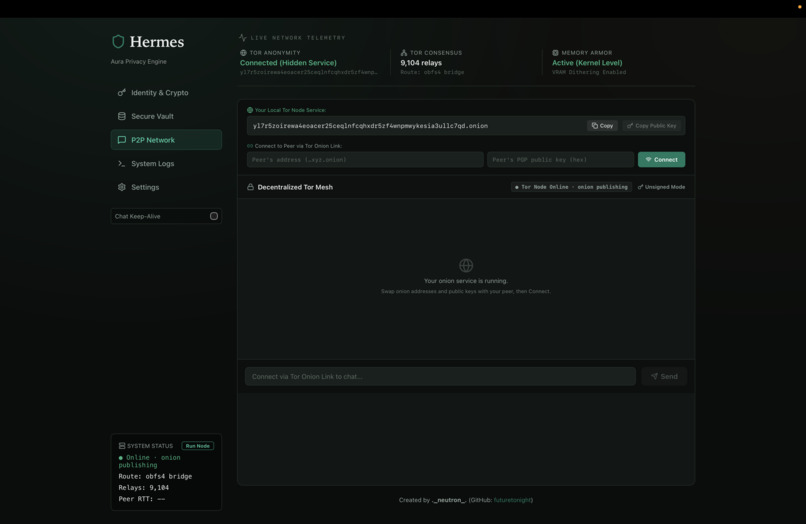Screen dimensions: 806x524
Task: Click the Relays: 9,104 line in System Status
Action: point(143,487)
